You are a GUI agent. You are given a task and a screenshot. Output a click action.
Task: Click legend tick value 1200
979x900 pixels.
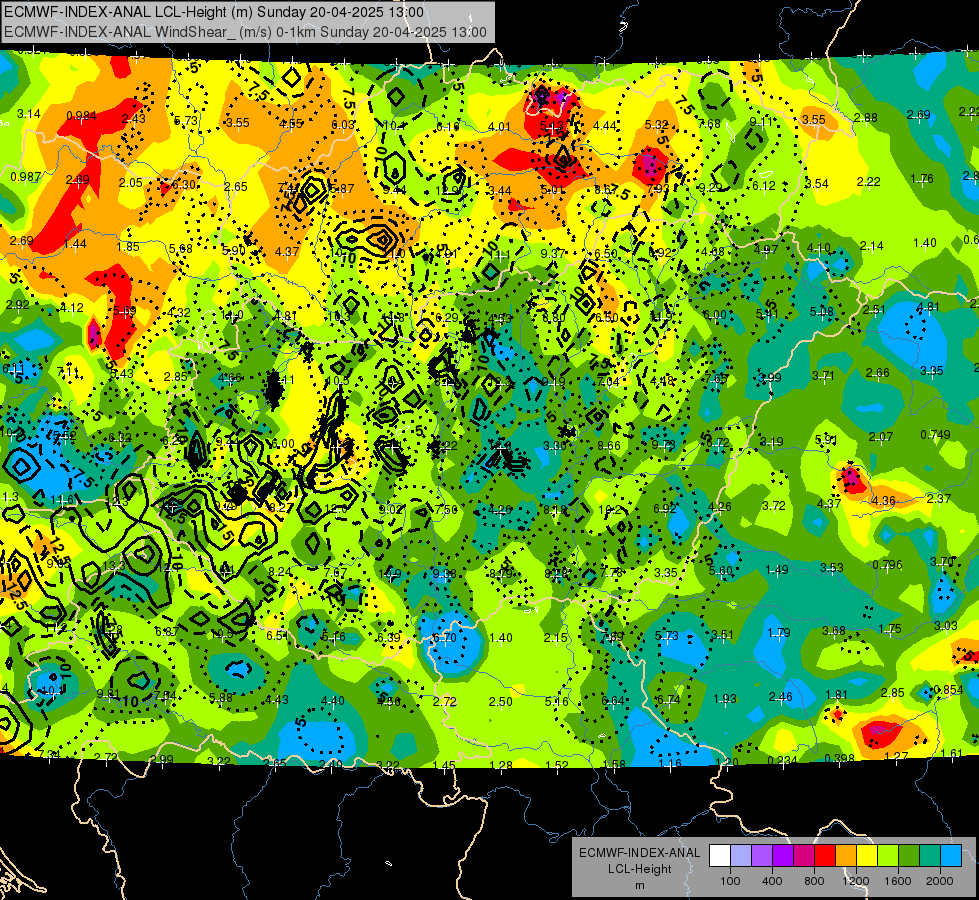coord(856,881)
